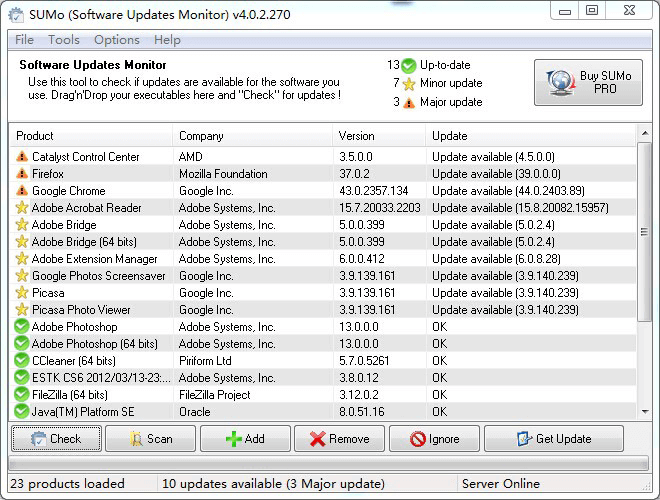This screenshot has height=500, width=660.
Task: Click "Piriform Ltd" company cell
Action: point(205,361)
